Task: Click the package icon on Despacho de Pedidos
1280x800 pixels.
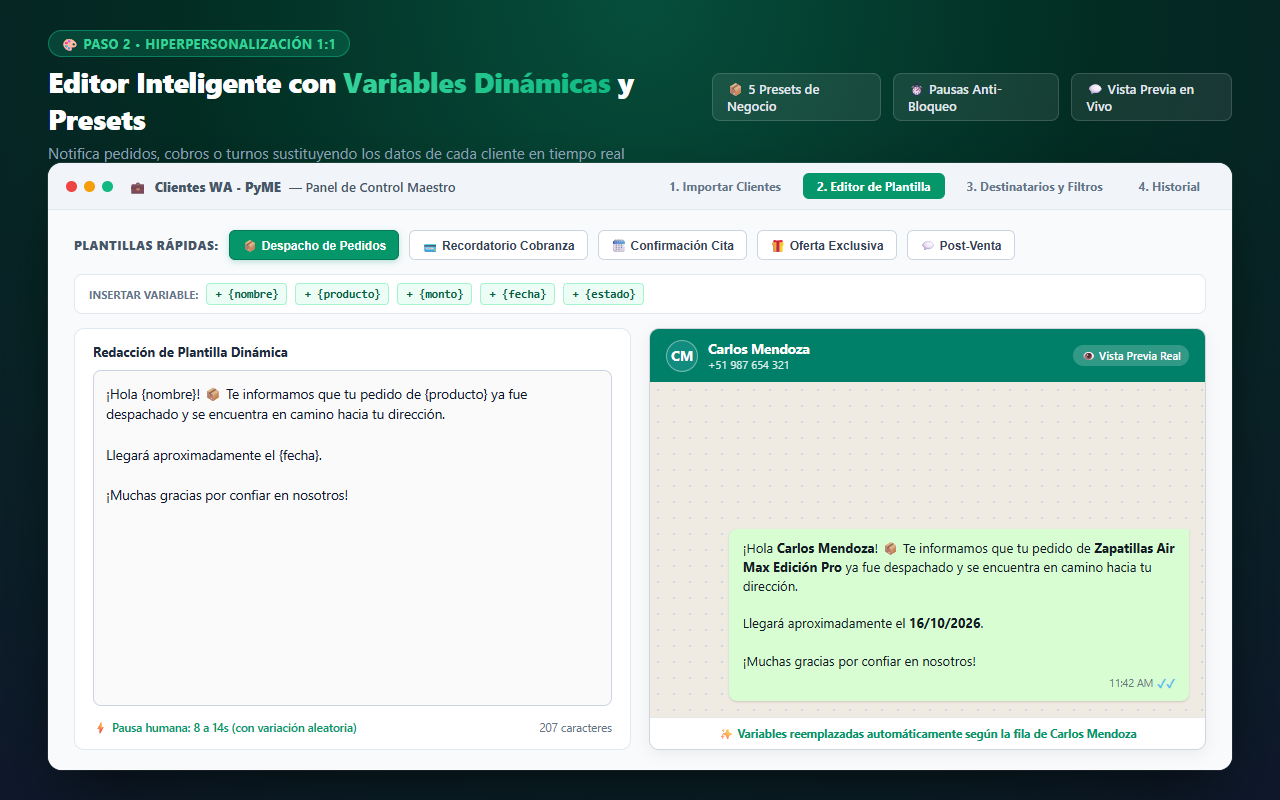Action: pos(250,246)
